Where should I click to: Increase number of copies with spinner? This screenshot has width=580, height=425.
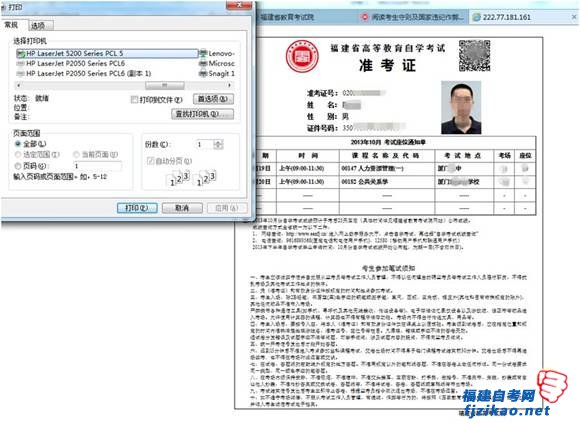click(x=219, y=142)
